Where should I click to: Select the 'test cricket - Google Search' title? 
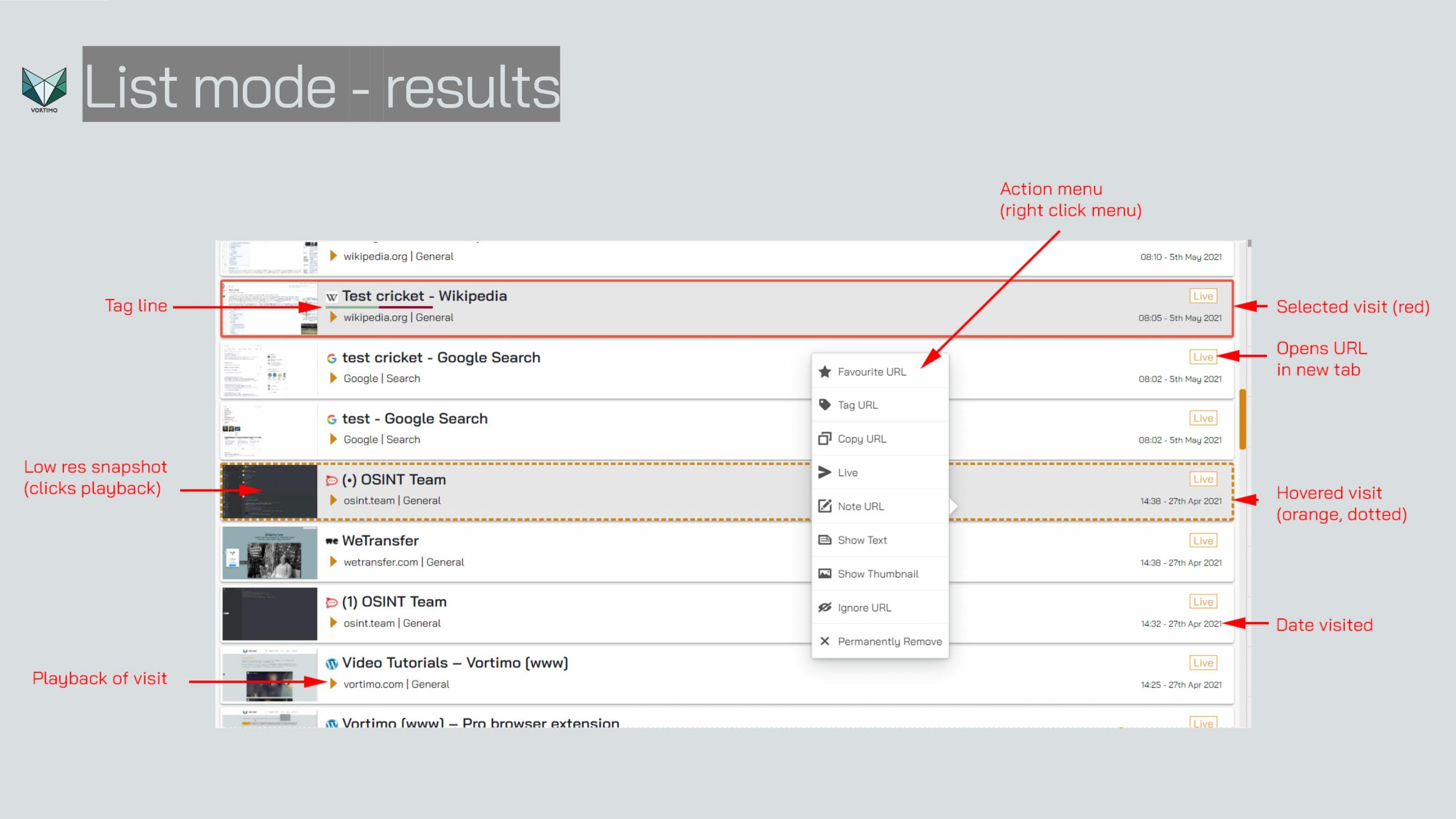pyautogui.click(x=441, y=358)
